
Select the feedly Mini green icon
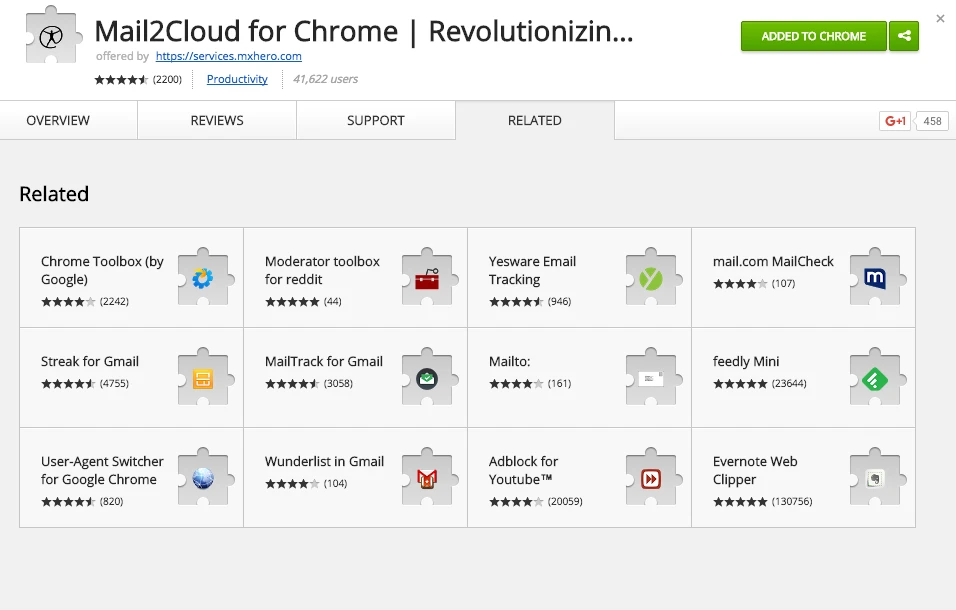(875, 378)
